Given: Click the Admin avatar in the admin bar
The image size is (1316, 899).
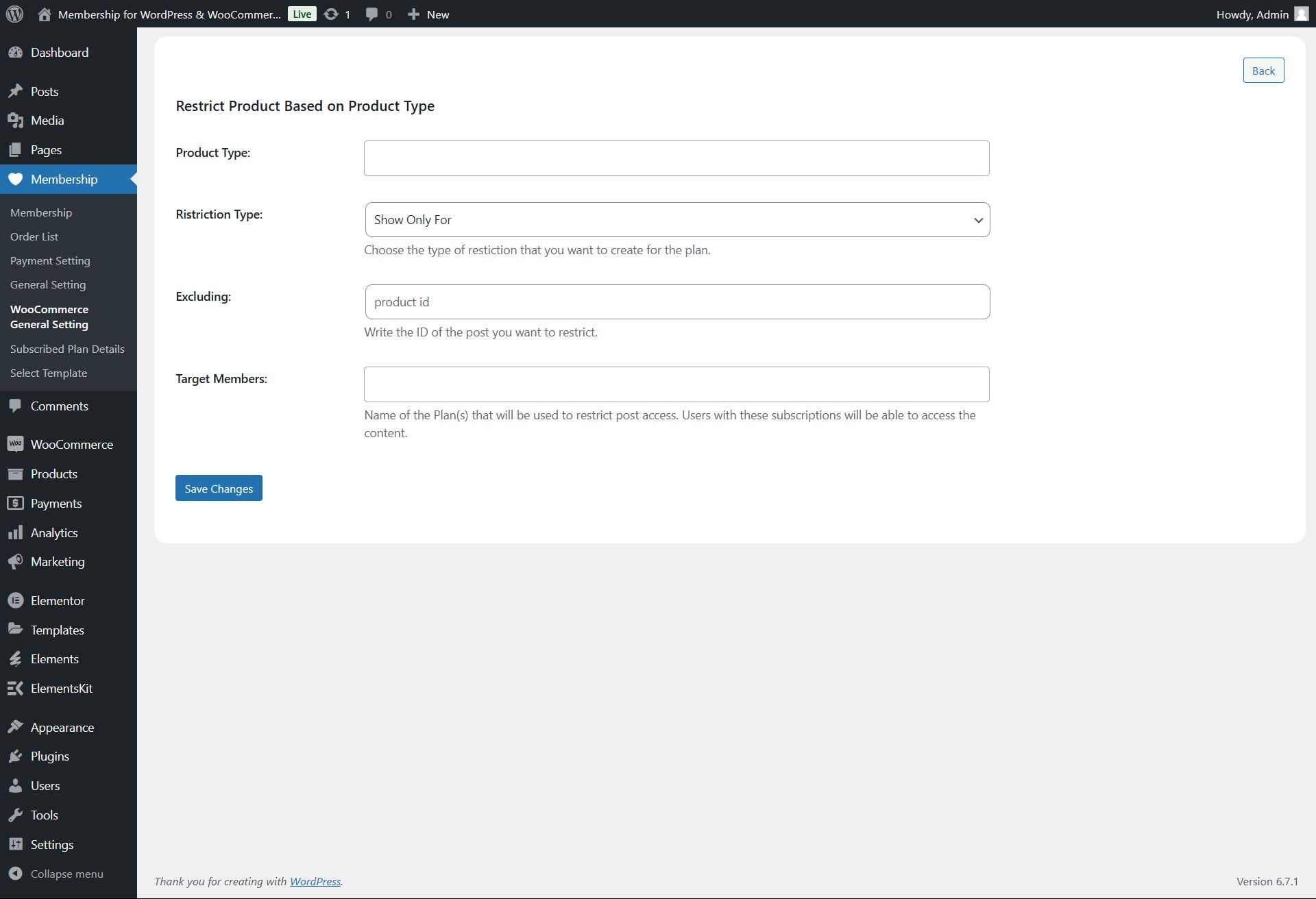Looking at the screenshot, I should click(1301, 14).
